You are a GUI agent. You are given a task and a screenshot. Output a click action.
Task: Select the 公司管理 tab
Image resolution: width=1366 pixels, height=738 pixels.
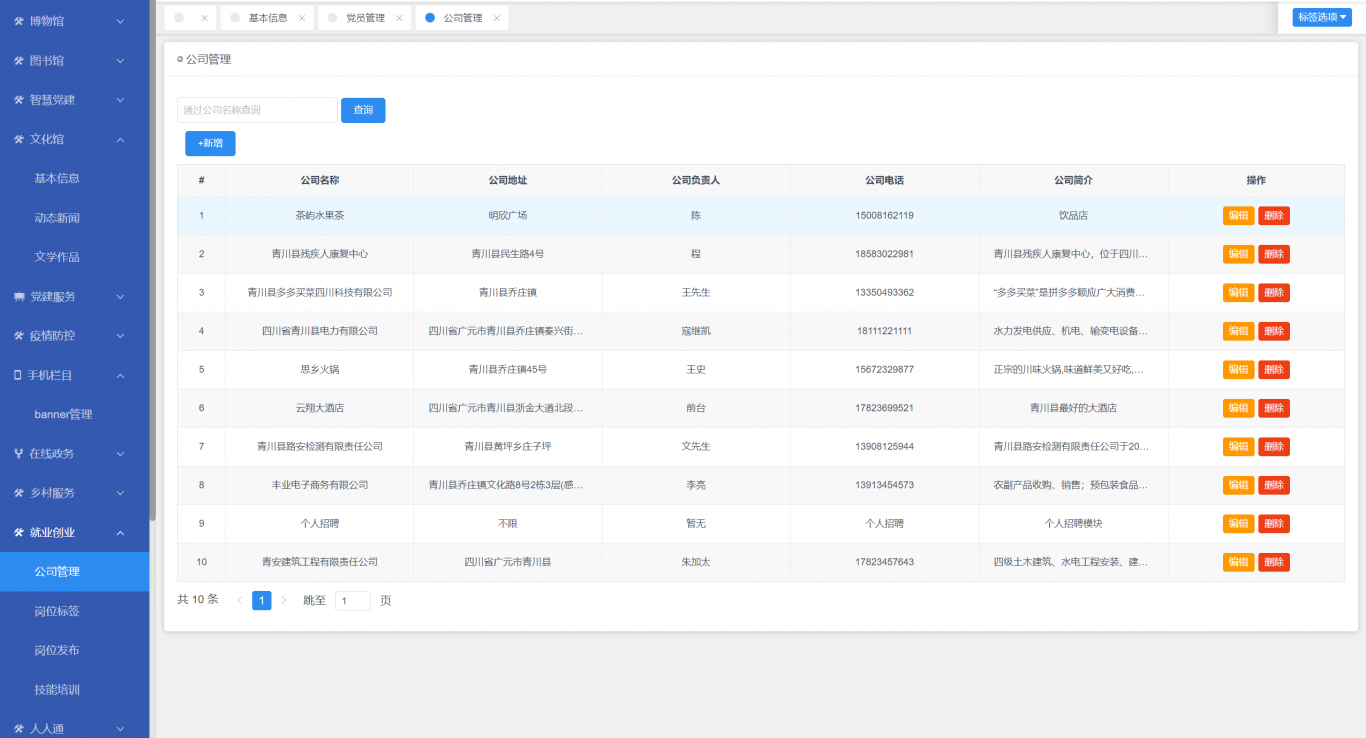(x=463, y=18)
